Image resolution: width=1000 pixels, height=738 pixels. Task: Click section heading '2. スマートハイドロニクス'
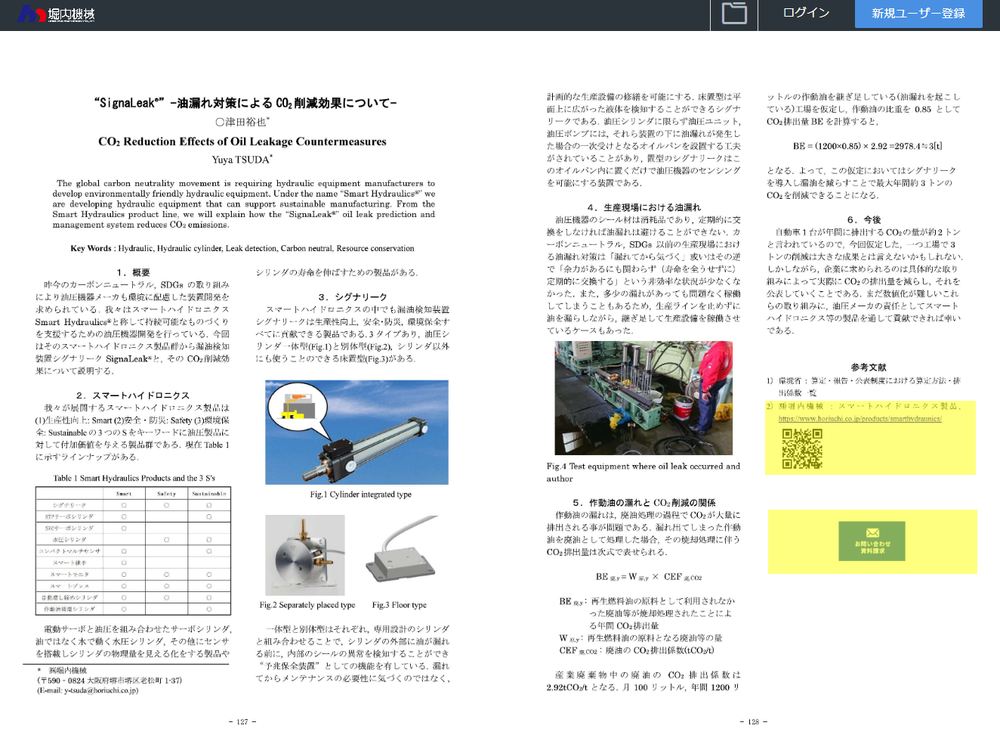point(133,395)
